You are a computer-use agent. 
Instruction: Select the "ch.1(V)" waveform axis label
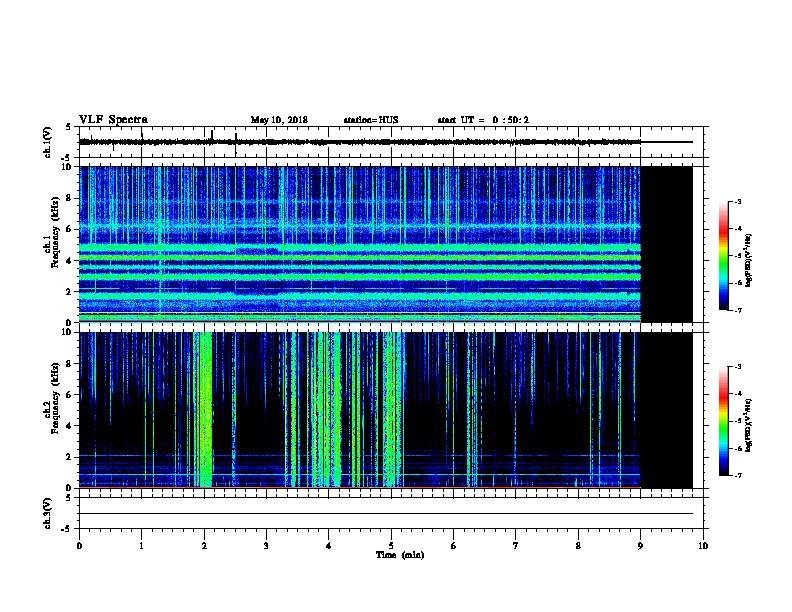coord(48,142)
